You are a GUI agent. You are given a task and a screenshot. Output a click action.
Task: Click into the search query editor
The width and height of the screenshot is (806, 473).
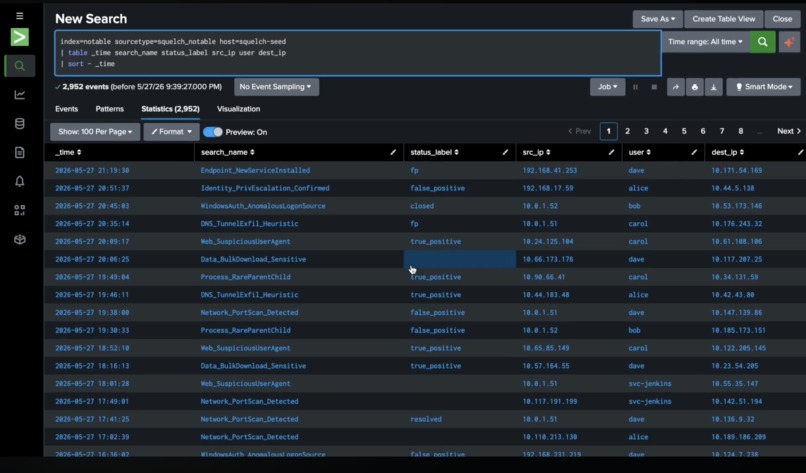[358, 53]
